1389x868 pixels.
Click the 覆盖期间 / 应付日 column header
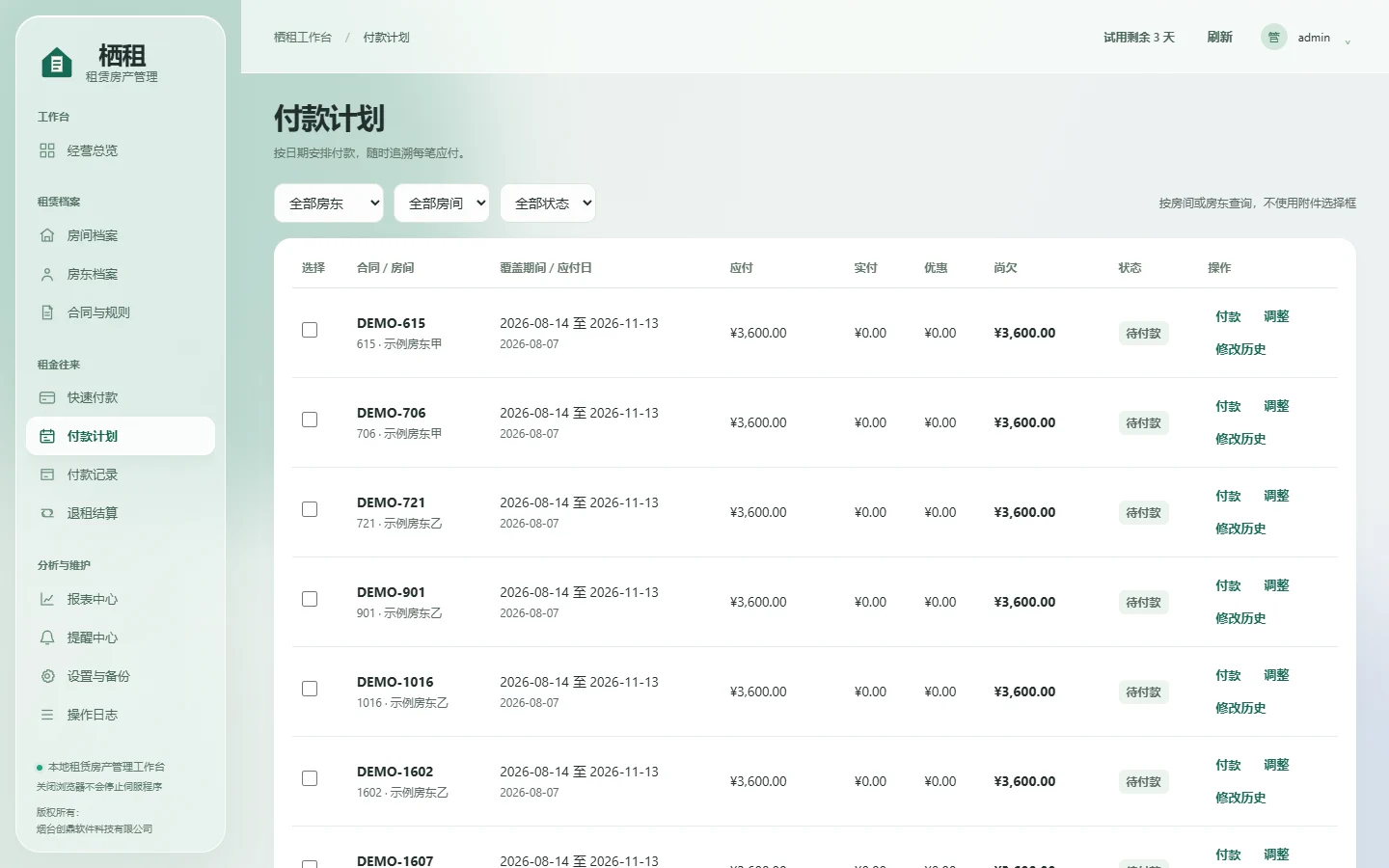coord(546,268)
